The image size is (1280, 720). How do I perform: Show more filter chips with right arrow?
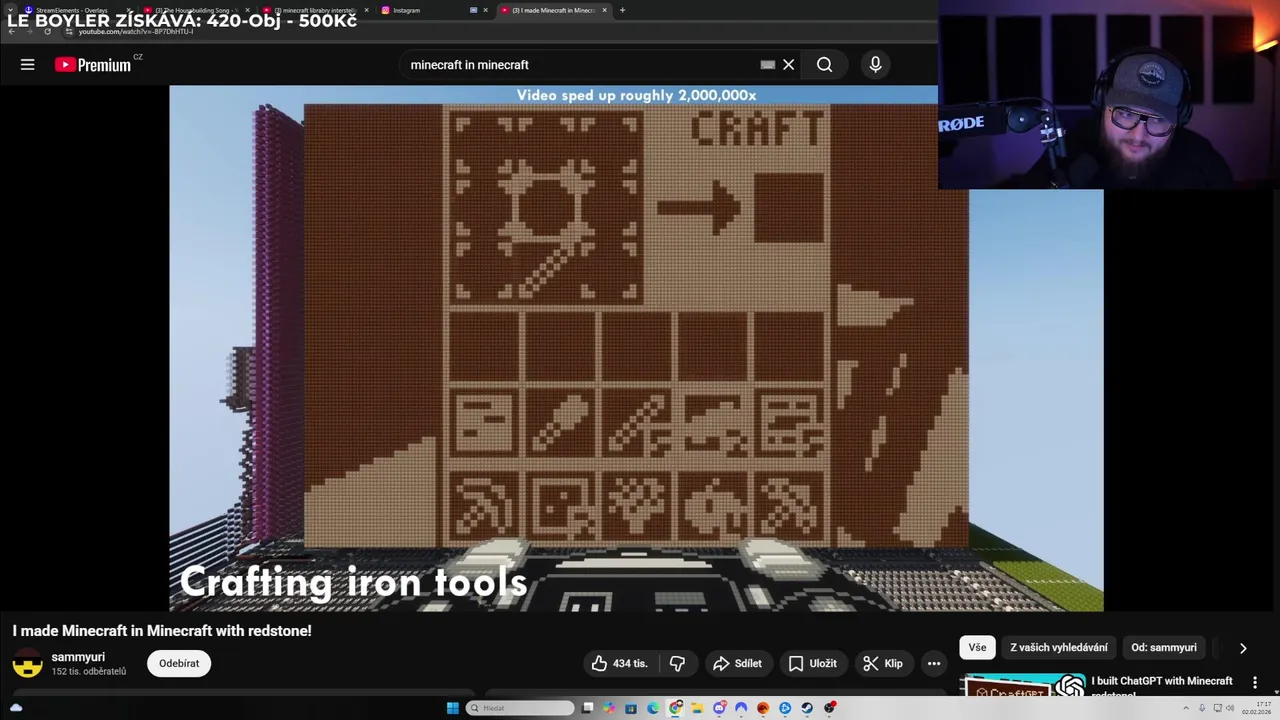click(1243, 648)
